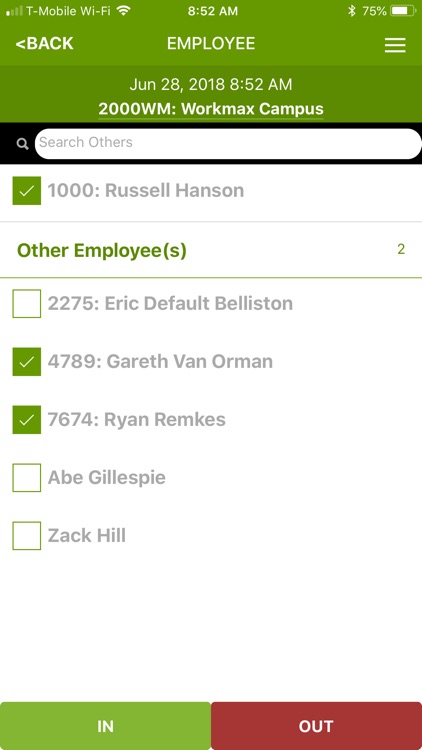
Task: Uncheck Ryan Remkes checkbox
Action: [27, 419]
